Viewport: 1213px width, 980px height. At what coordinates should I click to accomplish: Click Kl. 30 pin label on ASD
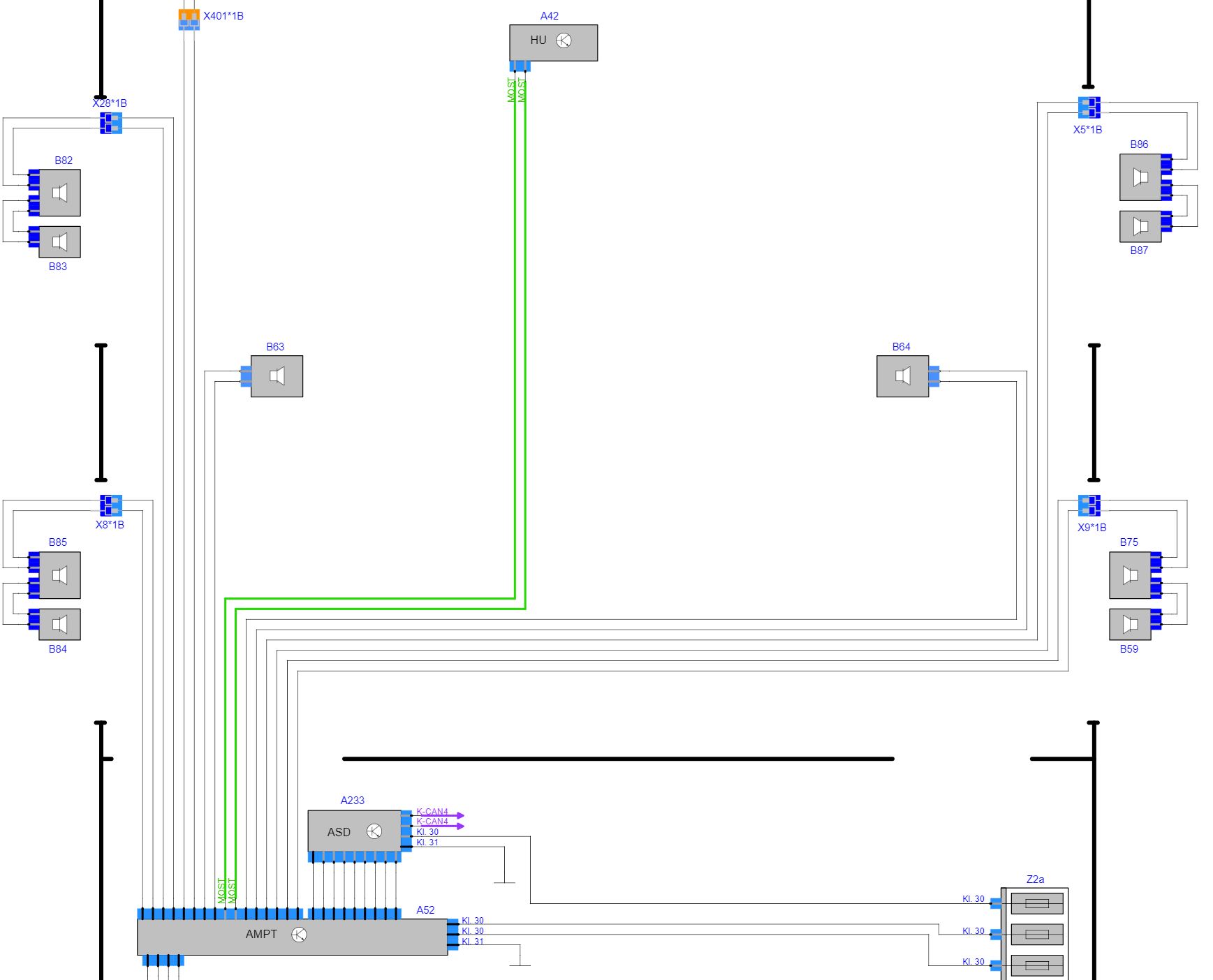(427, 832)
